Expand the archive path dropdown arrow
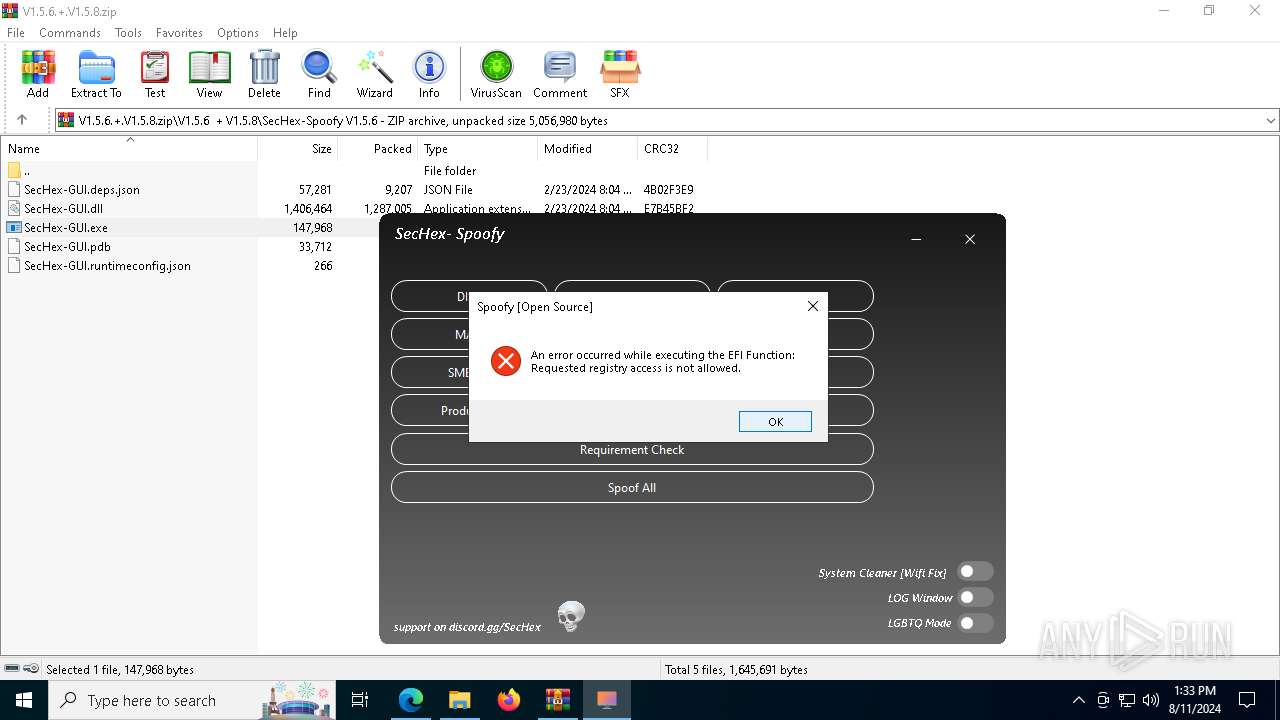The image size is (1280, 720). [1270, 120]
